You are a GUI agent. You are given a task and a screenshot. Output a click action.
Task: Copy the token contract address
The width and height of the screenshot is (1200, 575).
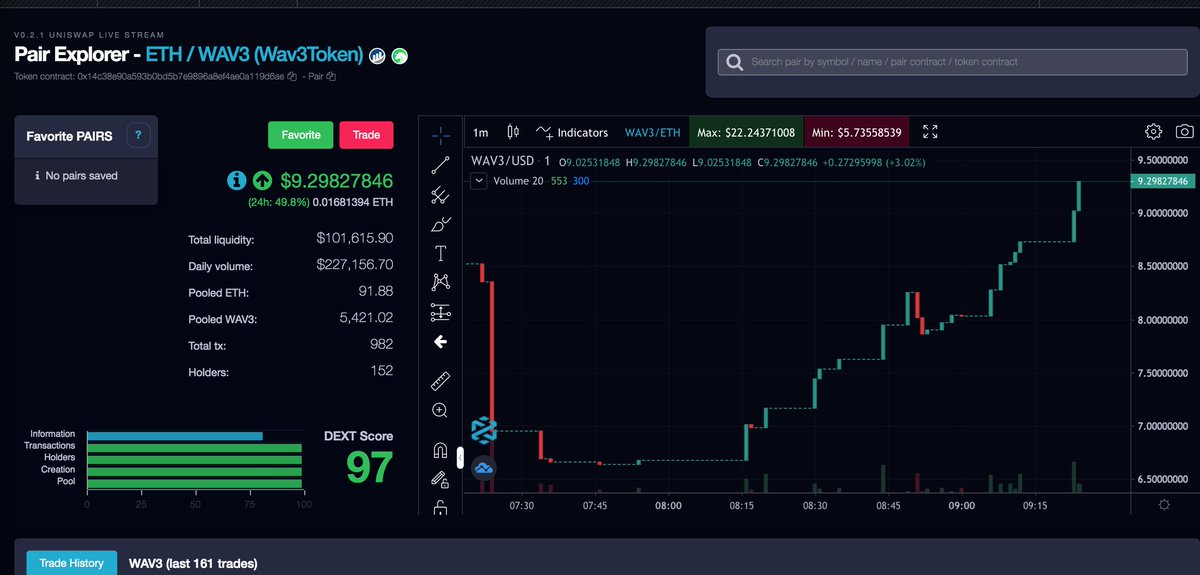pyautogui.click(x=292, y=77)
